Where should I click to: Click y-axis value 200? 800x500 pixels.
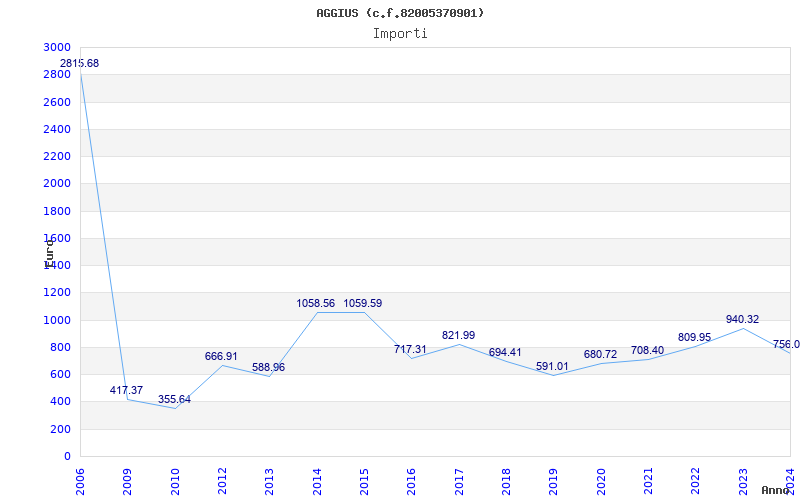[60, 430]
